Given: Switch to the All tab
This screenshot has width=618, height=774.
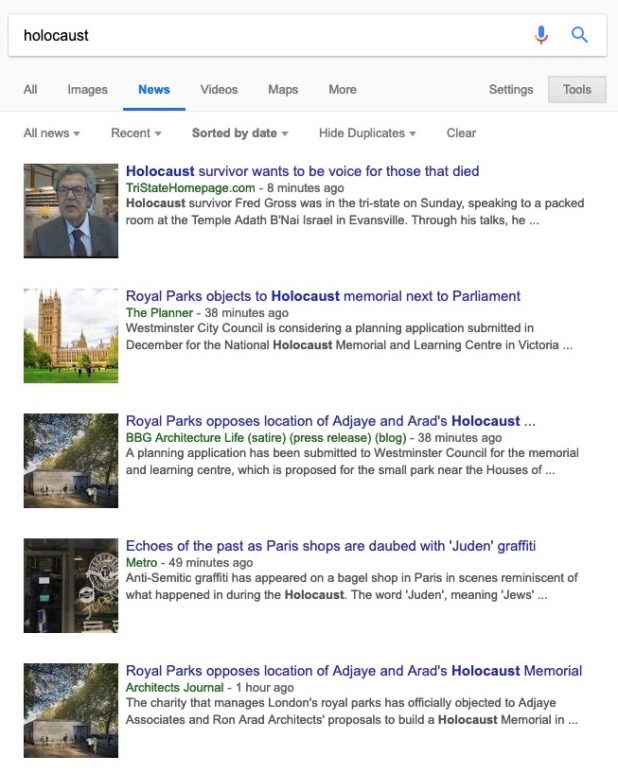Looking at the screenshot, I should [30, 89].
